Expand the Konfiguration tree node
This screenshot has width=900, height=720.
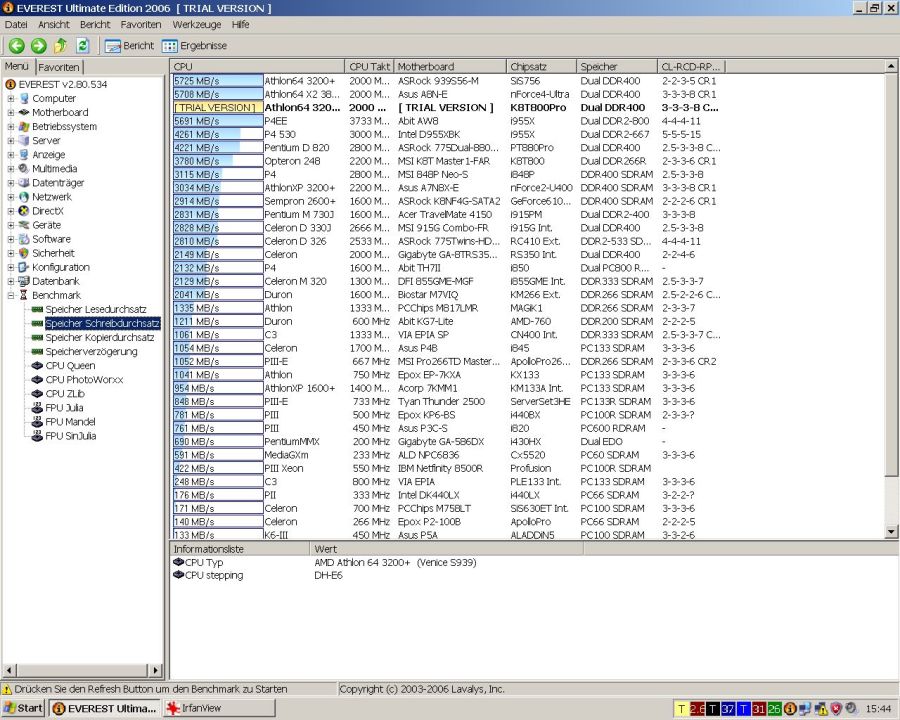(10, 267)
